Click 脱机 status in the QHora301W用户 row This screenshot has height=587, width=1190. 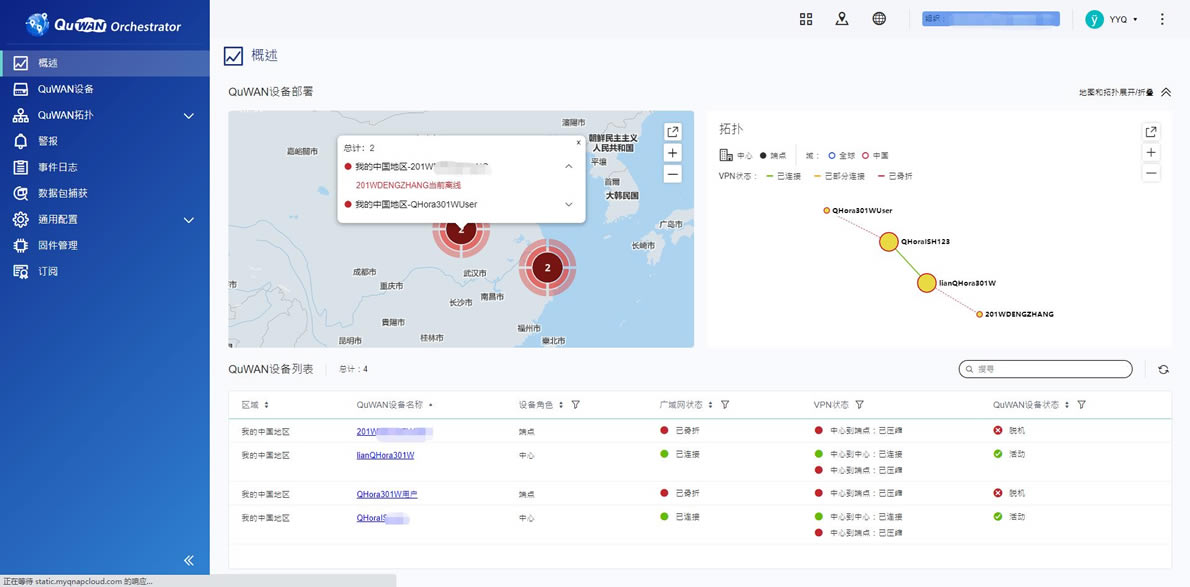[1017, 494]
